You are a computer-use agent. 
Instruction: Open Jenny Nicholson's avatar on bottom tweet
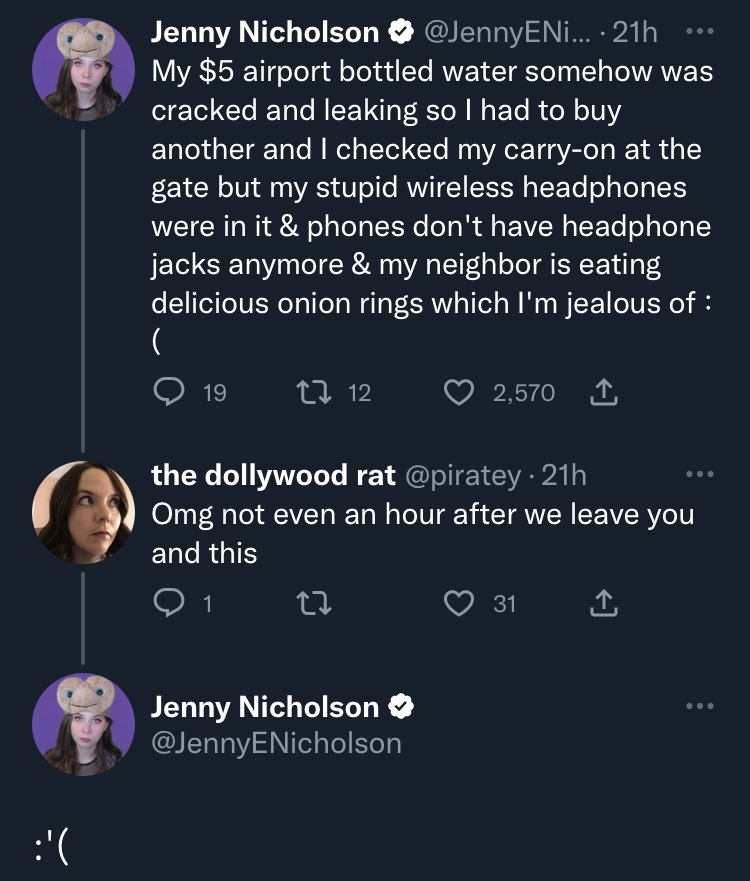coord(83,725)
